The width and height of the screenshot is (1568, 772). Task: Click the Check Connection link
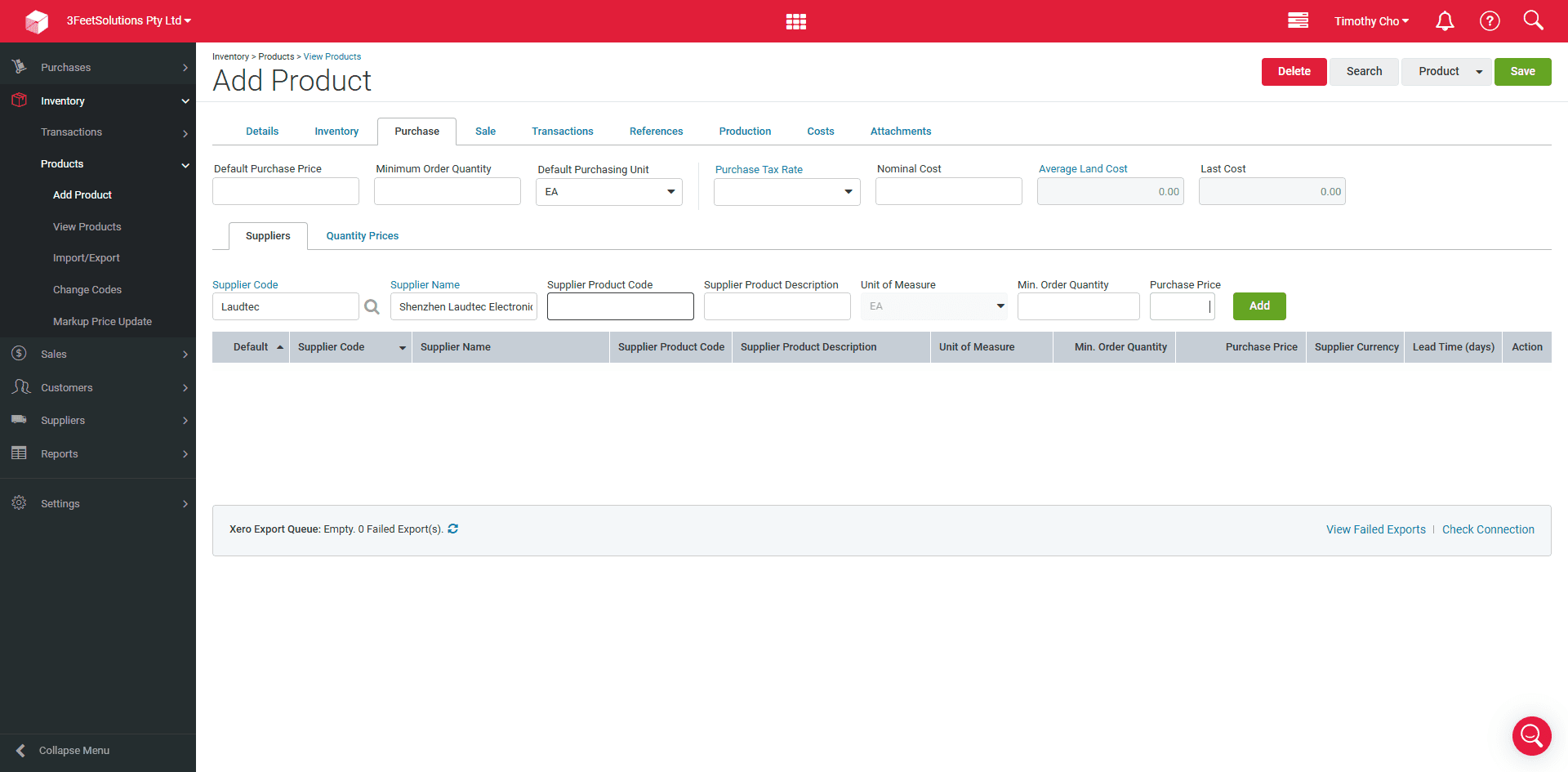pos(1488,529)
